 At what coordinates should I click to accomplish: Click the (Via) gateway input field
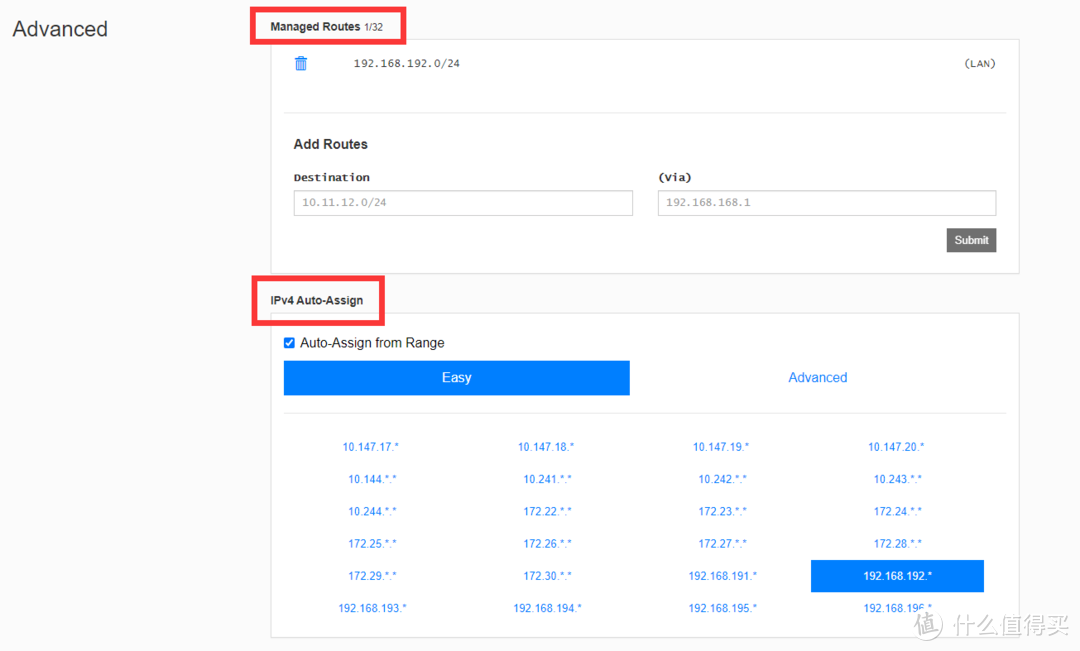pyautogui.click(x=826, y=203)
